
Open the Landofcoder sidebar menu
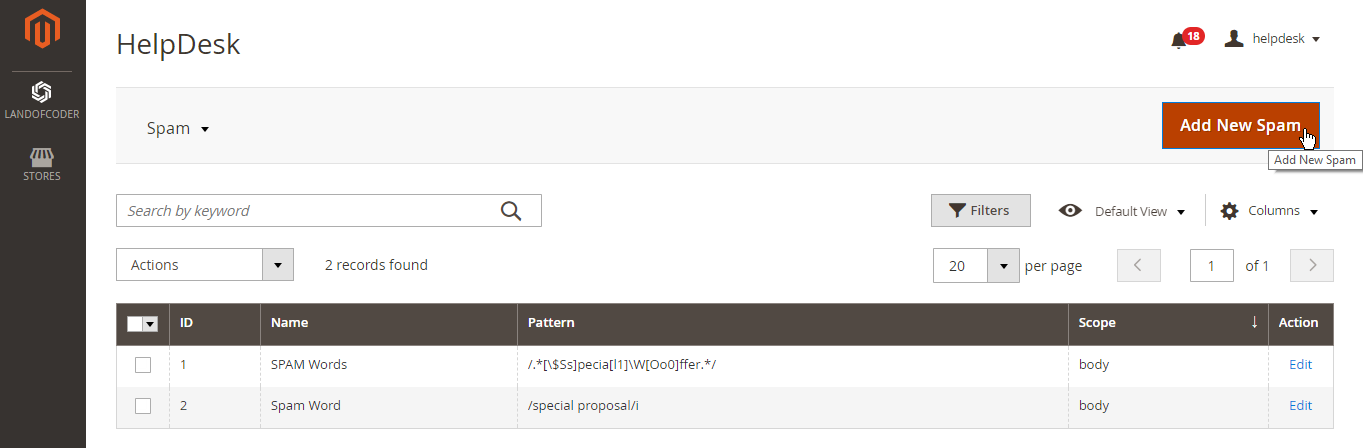(42, 101)
